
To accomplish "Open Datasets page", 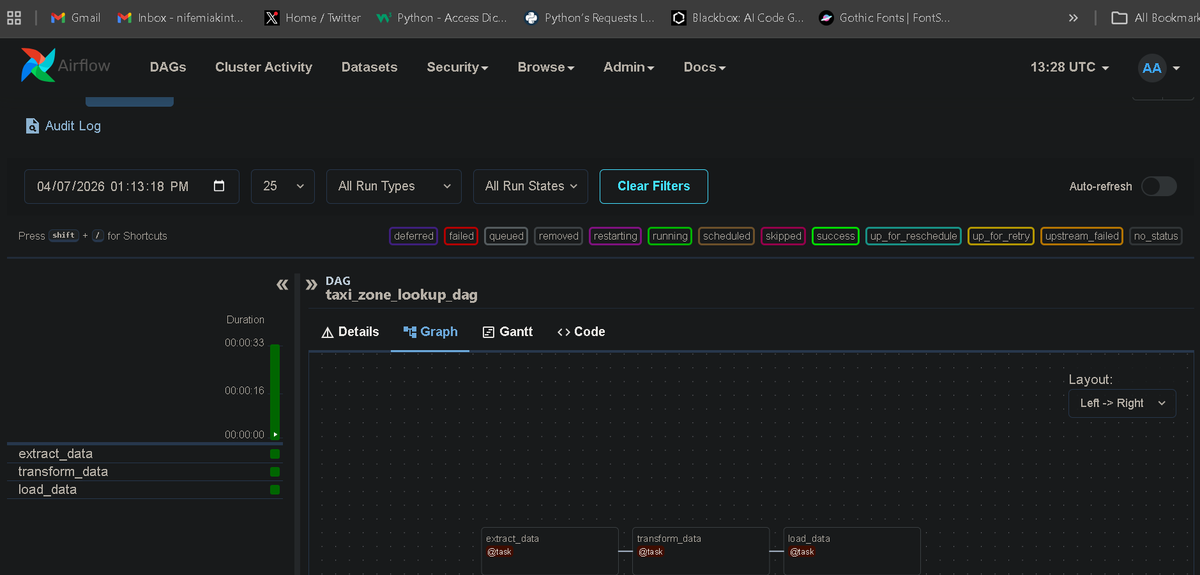I will (369, 67).
